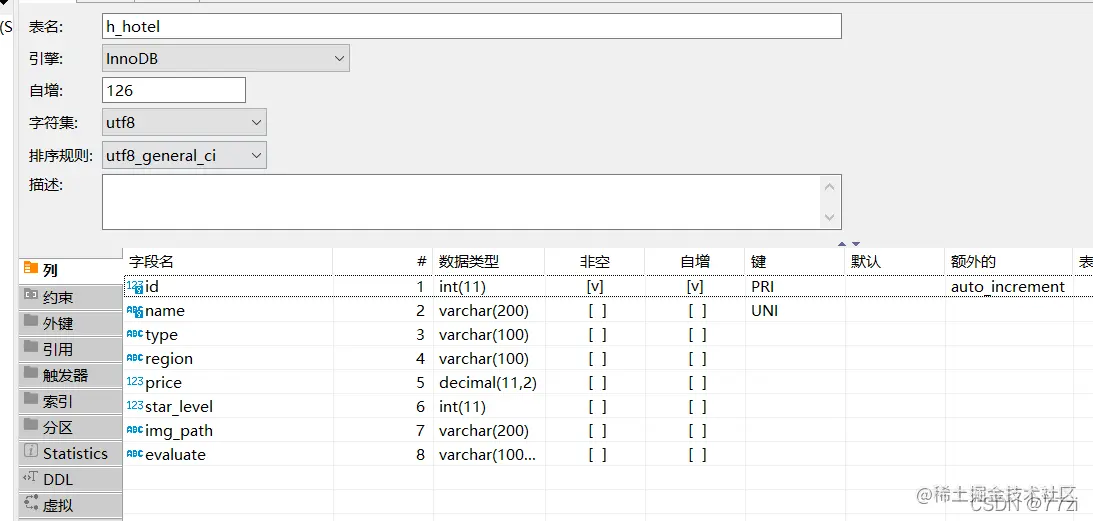
Task: Click the 分区 tab folder icon
Action: click(x=30, y=425)
